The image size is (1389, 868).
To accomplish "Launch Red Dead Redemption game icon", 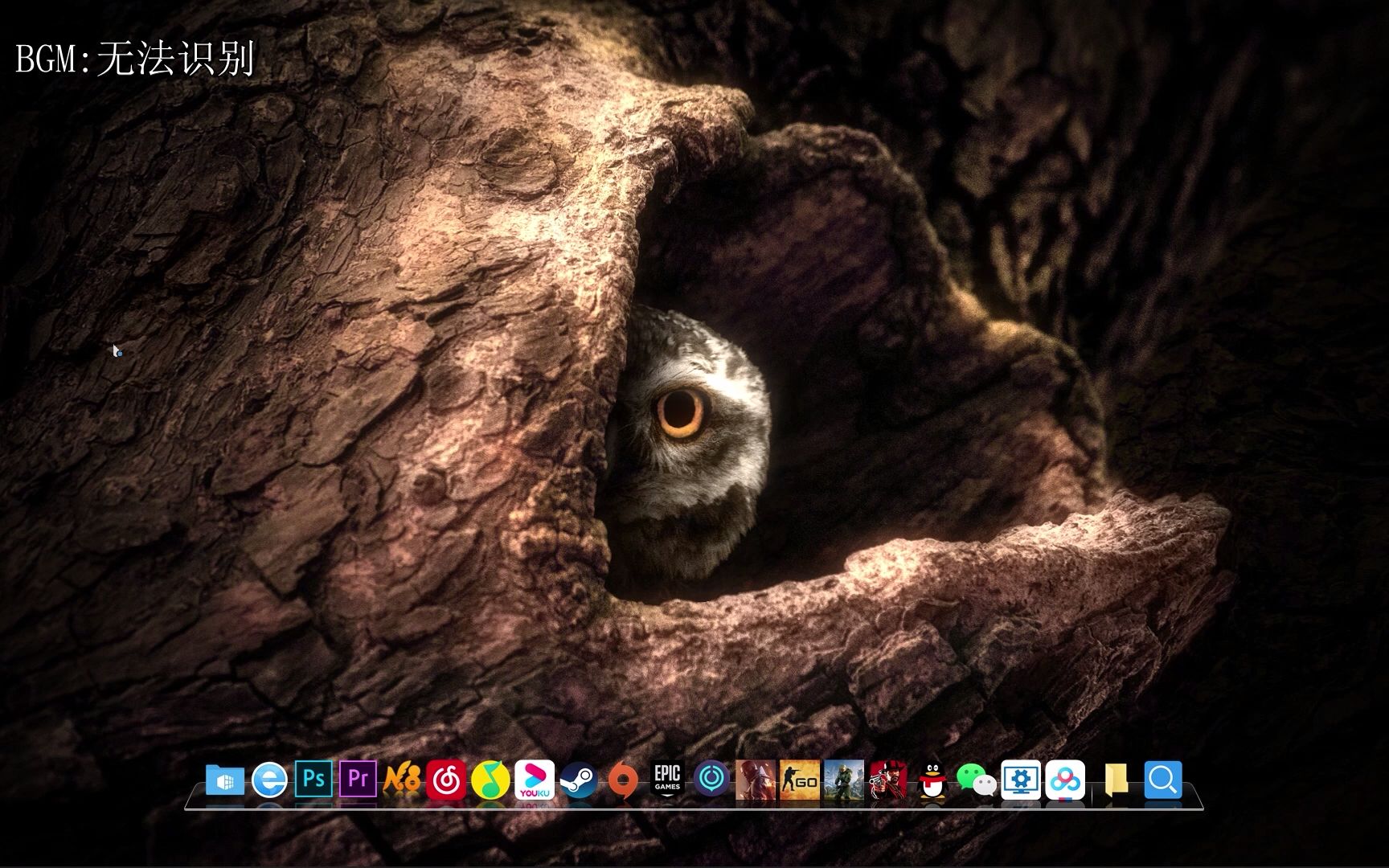I will point(888,780).
